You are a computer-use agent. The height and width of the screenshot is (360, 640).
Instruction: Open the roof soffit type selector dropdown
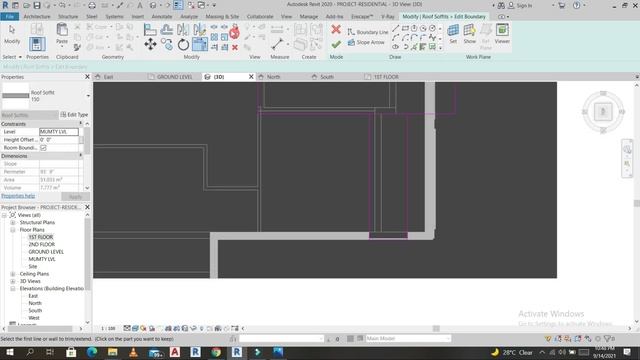pos(88,96)
